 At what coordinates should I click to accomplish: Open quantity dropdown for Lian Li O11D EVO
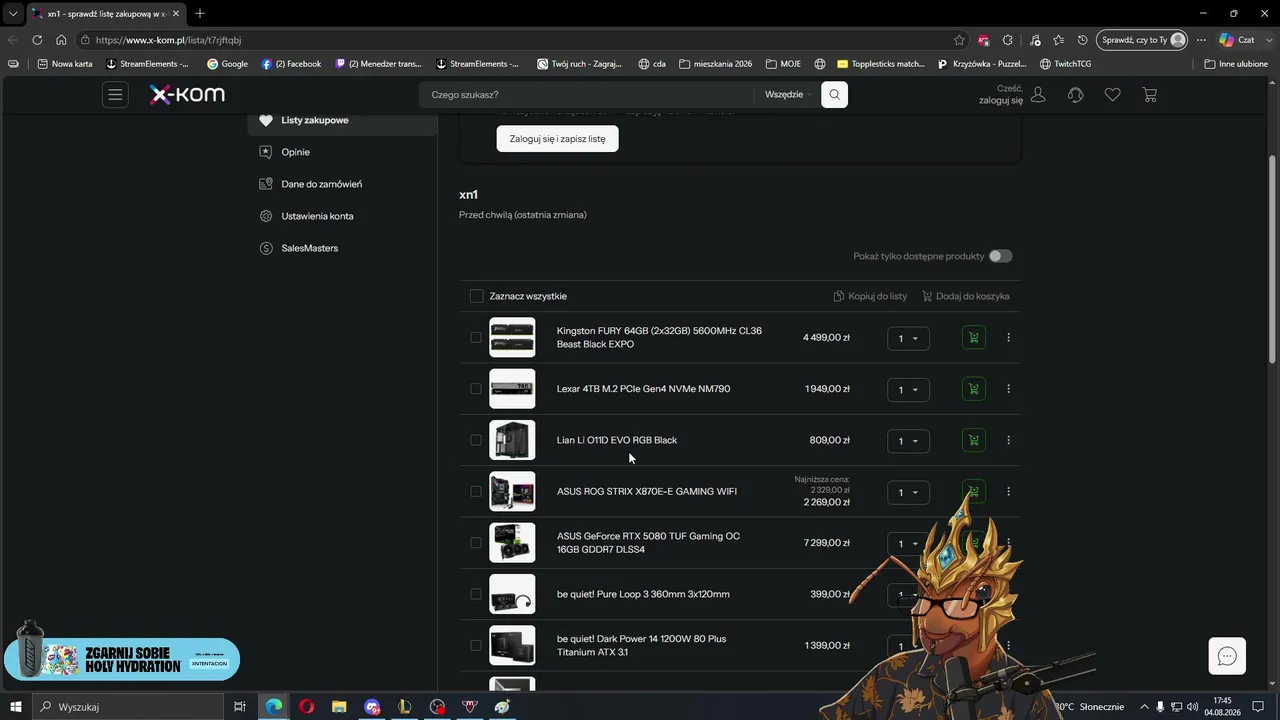coord(908,441)
